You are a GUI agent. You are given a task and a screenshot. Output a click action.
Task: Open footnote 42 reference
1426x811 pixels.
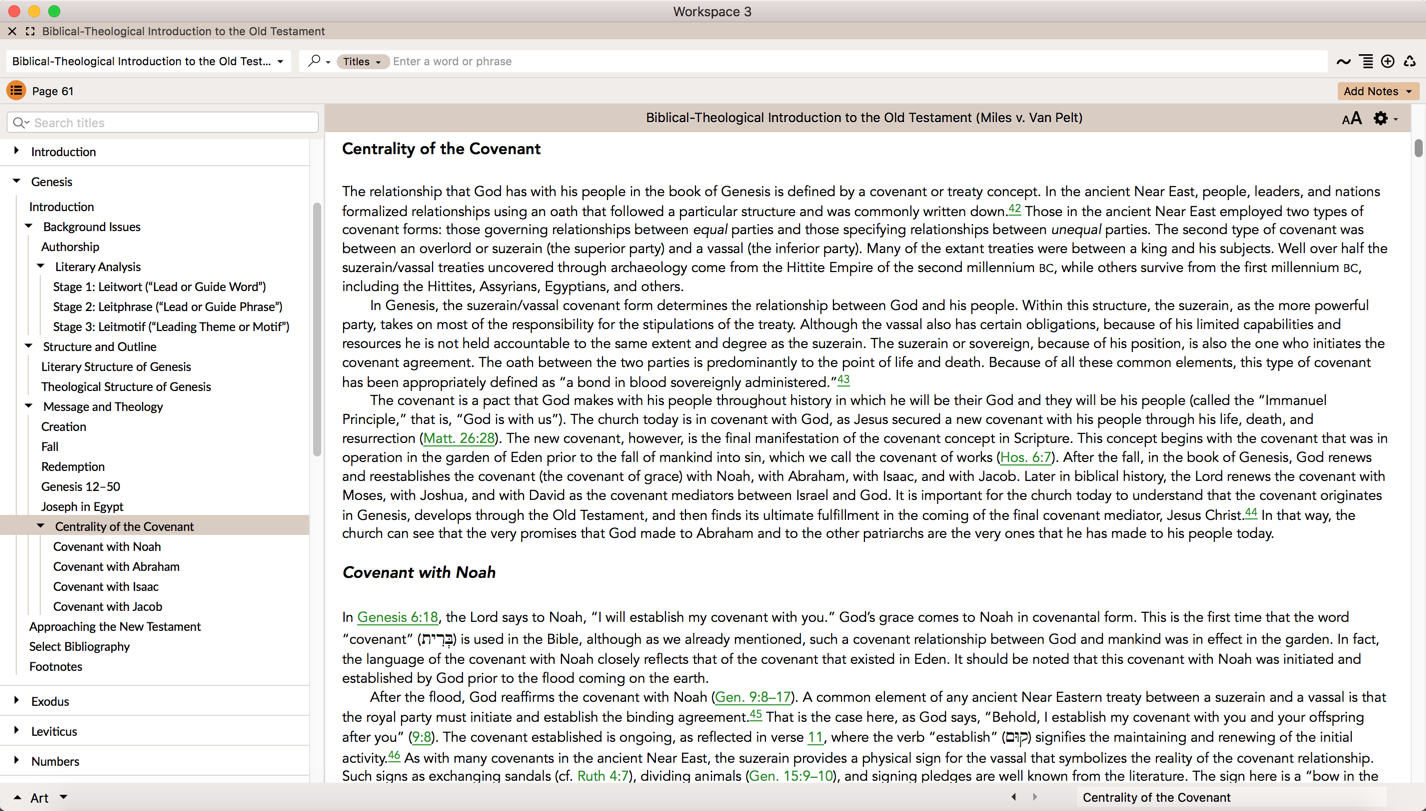pyautogui.click(x=1014, y=209)
